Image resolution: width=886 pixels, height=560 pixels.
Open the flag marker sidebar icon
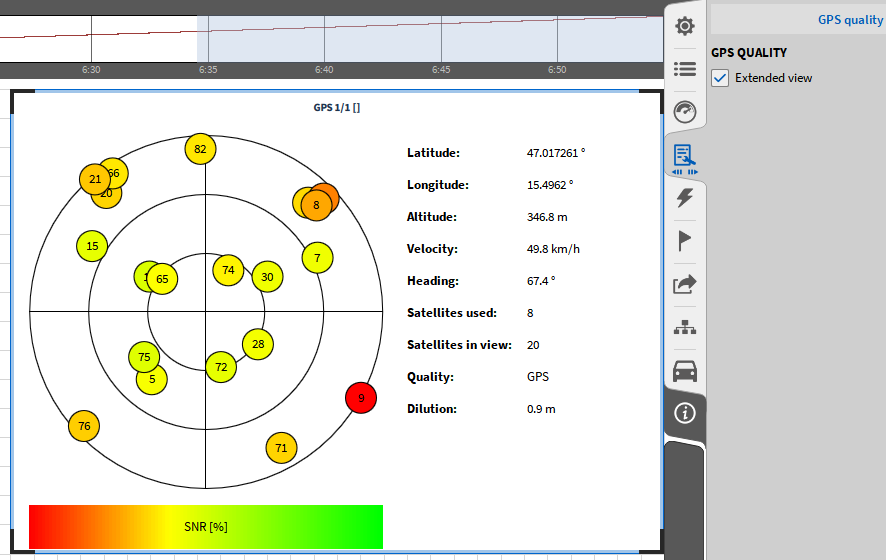click(685, 240)
